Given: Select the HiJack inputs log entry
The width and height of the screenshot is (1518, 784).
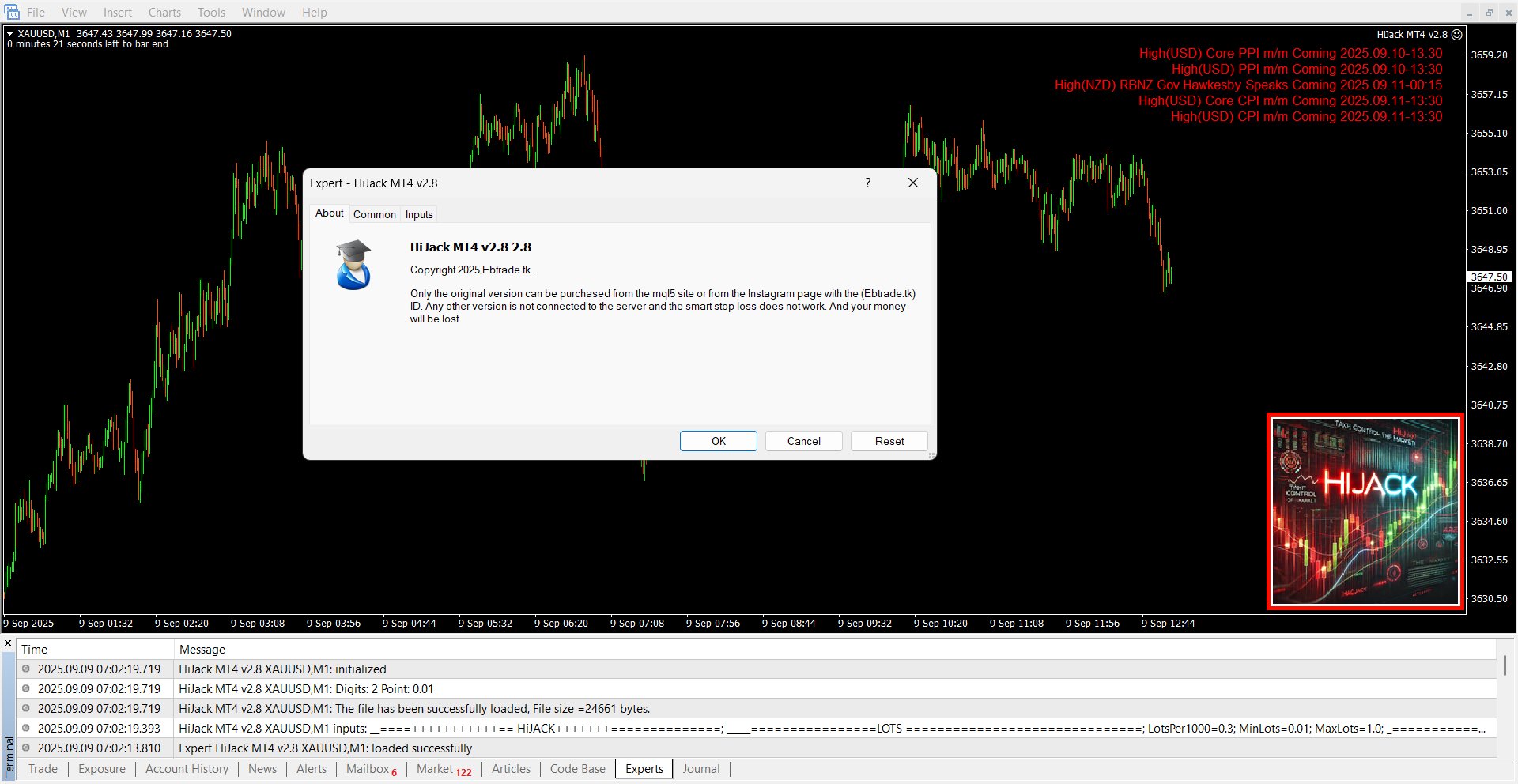Looking at the screenshot, I should click(x=757, y=729).
